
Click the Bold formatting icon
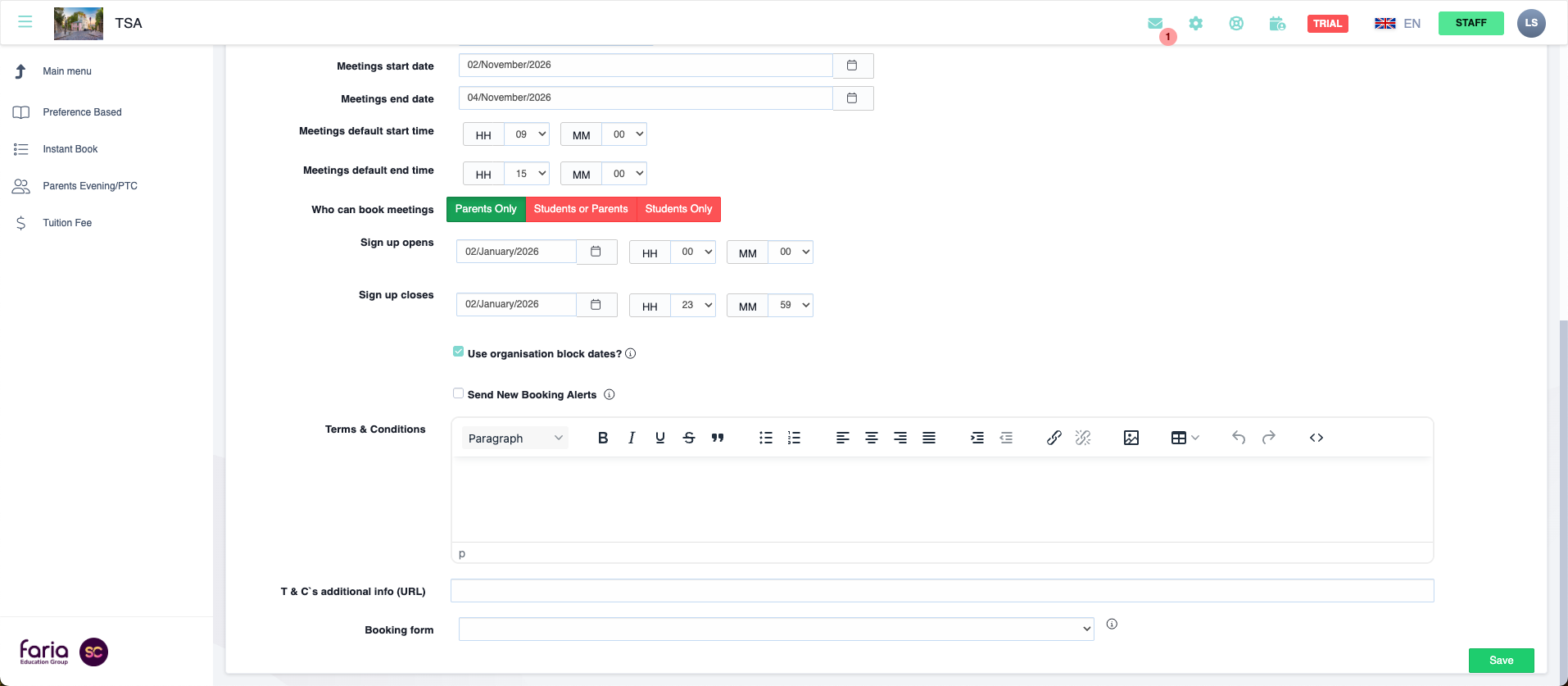[x=603, y=438]
